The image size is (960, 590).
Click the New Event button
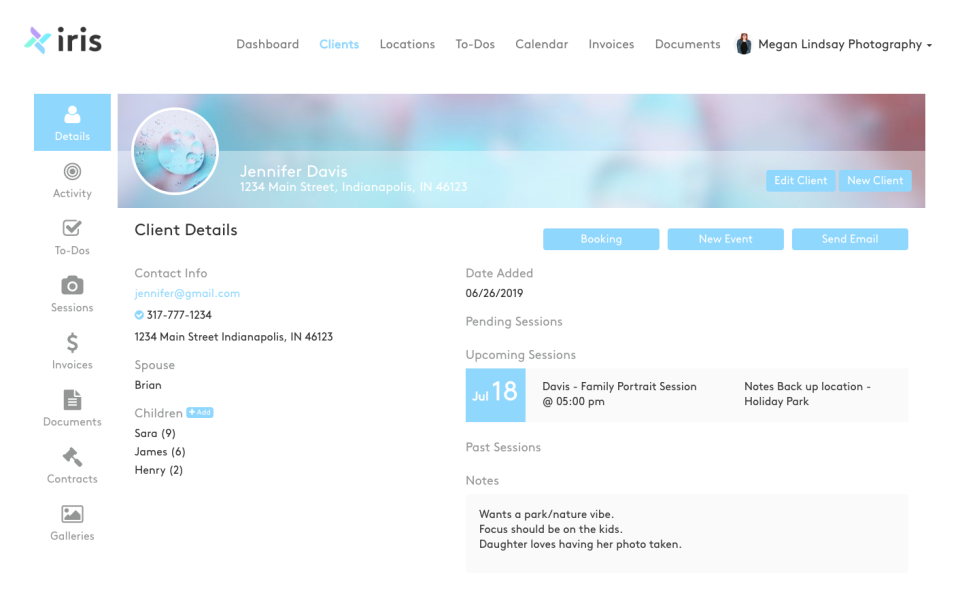(725, 239)
